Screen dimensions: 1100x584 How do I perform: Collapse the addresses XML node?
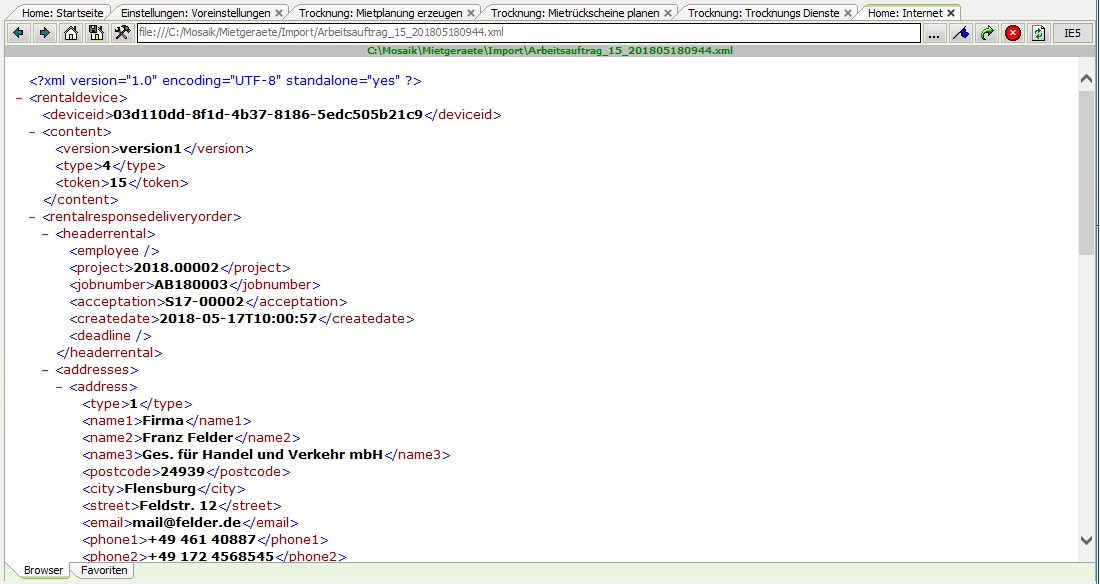pos(46,370)
